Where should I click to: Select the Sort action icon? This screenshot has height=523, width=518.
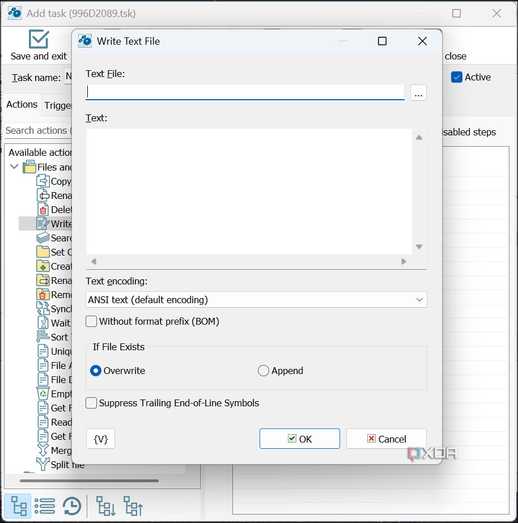43,337
